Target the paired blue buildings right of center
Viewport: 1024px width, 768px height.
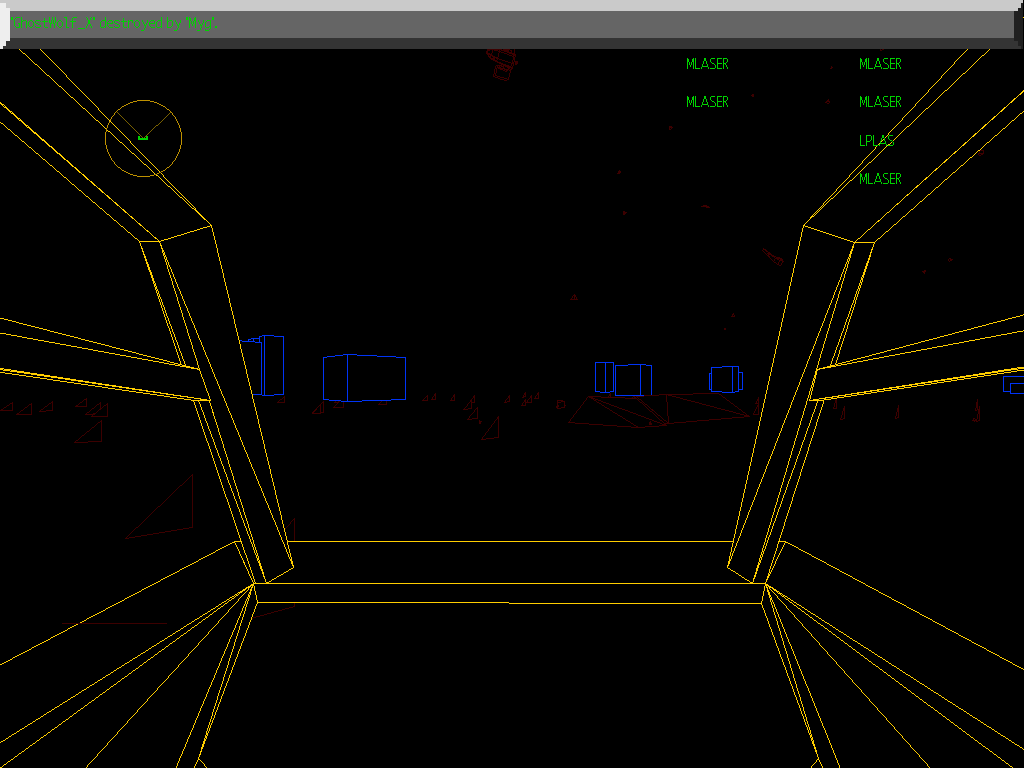point(623,379)
